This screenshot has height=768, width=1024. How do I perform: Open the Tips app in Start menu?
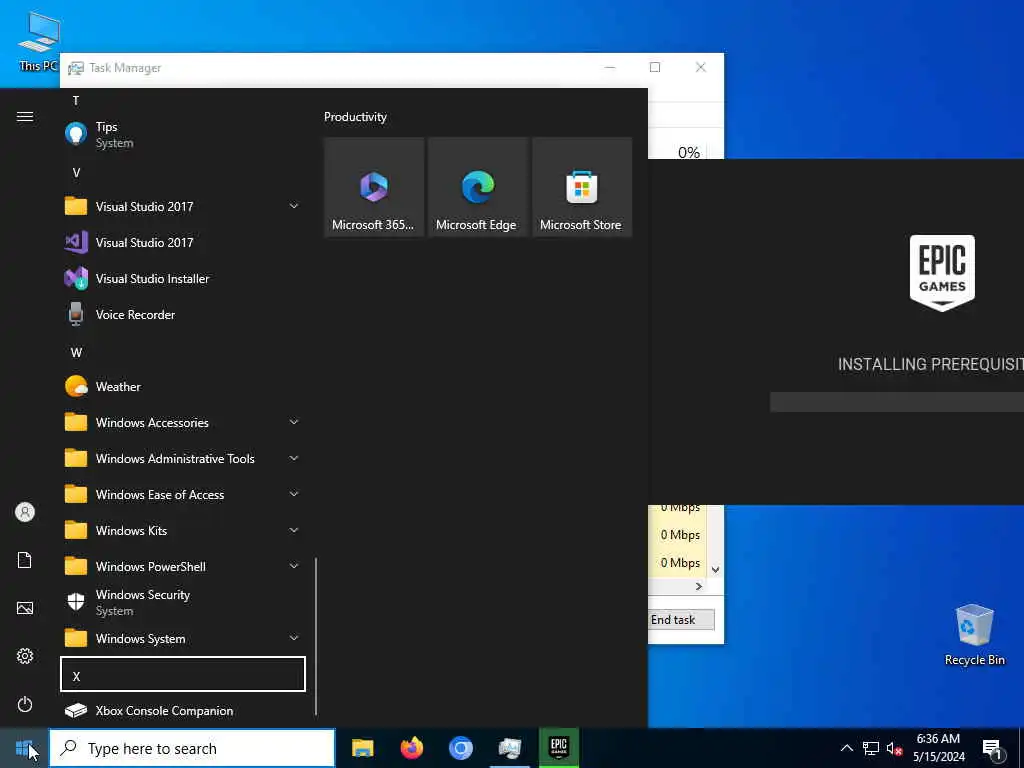pos(182,135)
